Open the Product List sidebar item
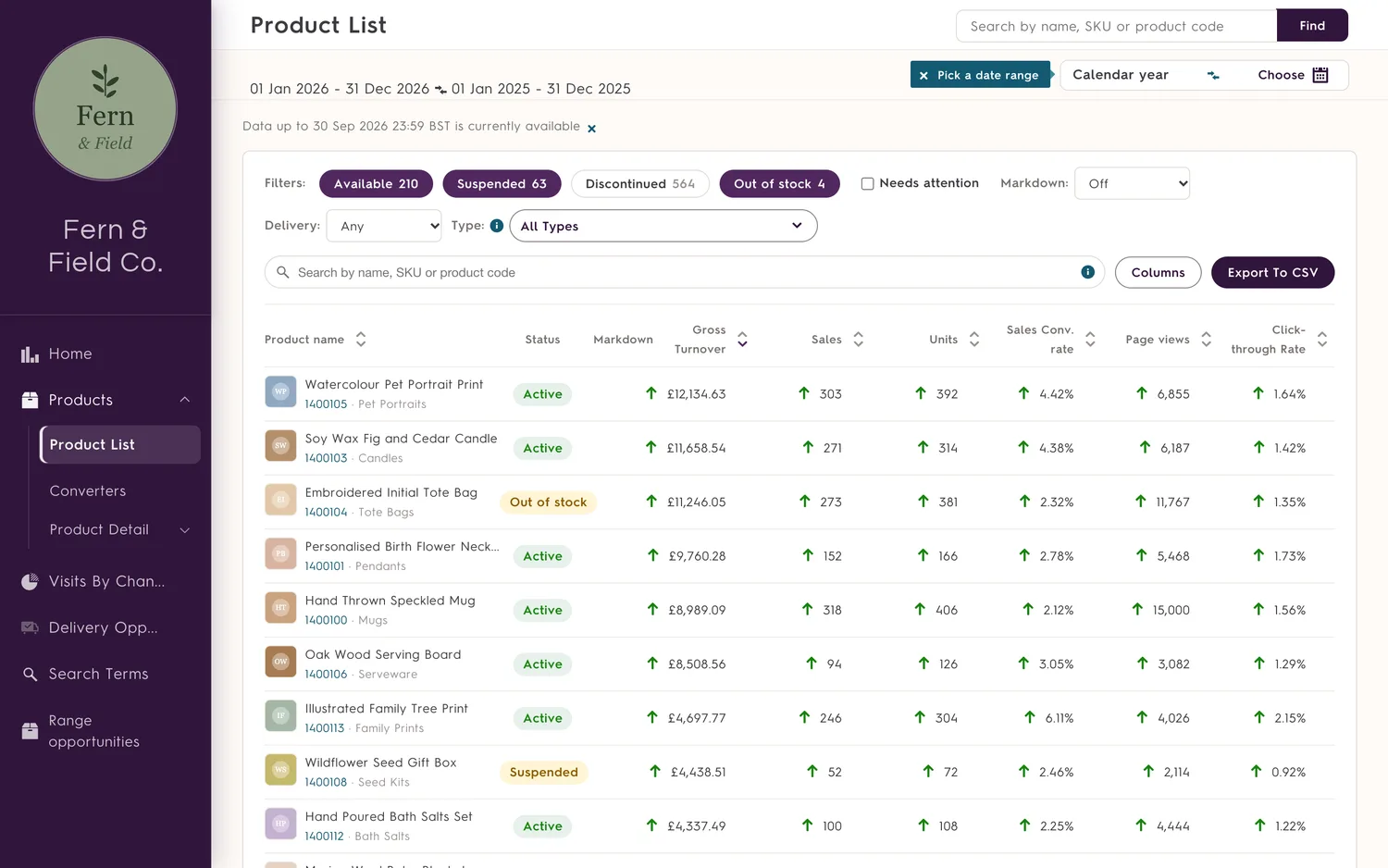This screenshot has height=868, width=1388. (x=120, y=444)
